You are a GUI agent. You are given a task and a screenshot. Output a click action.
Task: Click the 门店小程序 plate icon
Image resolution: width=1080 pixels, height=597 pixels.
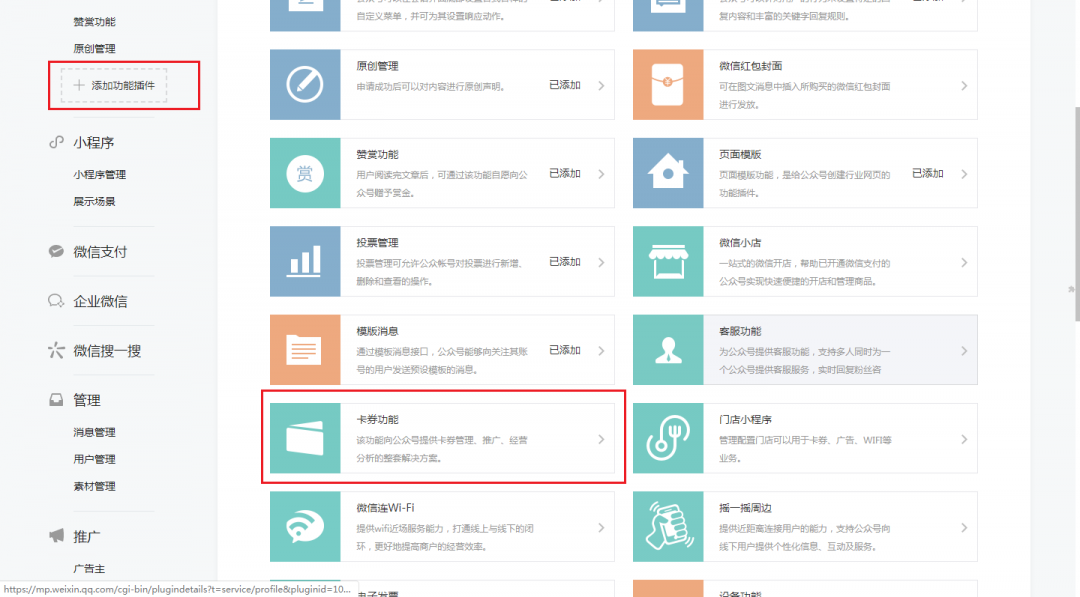point(668,440)
